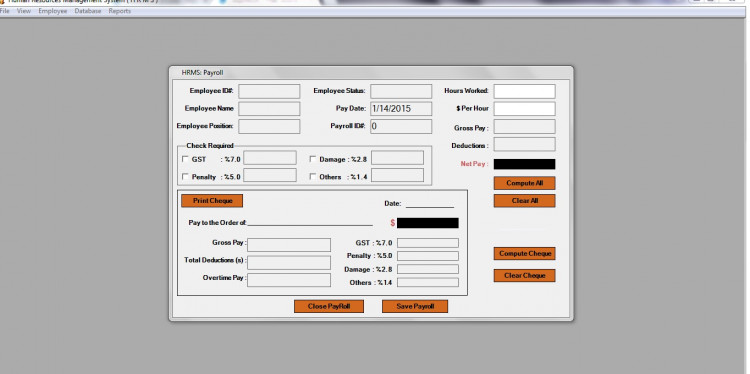This screenshot has height=374, width=750.
Task: Check the Damage deduction box
Action: point(313,159)
